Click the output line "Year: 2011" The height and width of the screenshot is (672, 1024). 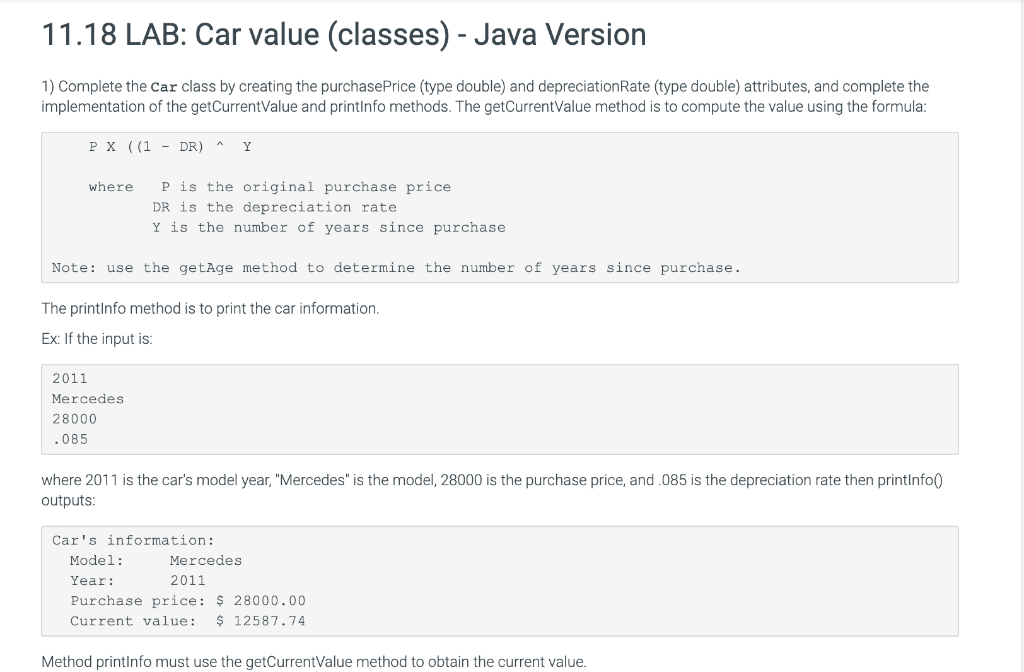(135, 580)
